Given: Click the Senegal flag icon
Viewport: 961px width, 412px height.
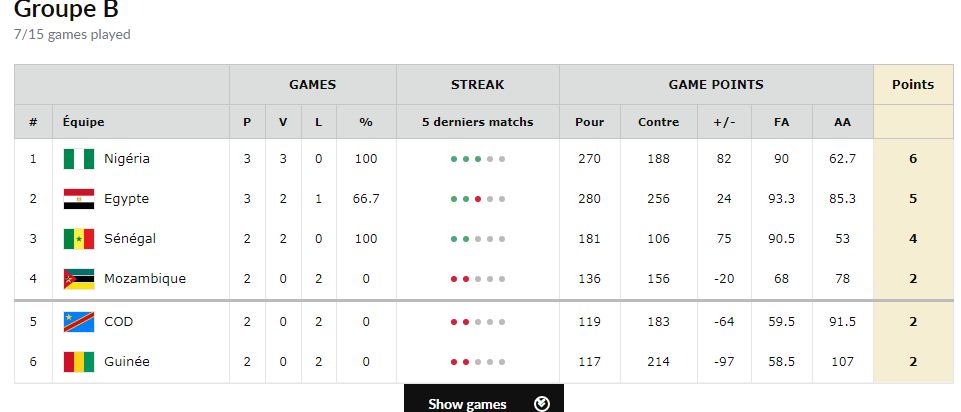Looking at the screenshot, I should 78,239.
